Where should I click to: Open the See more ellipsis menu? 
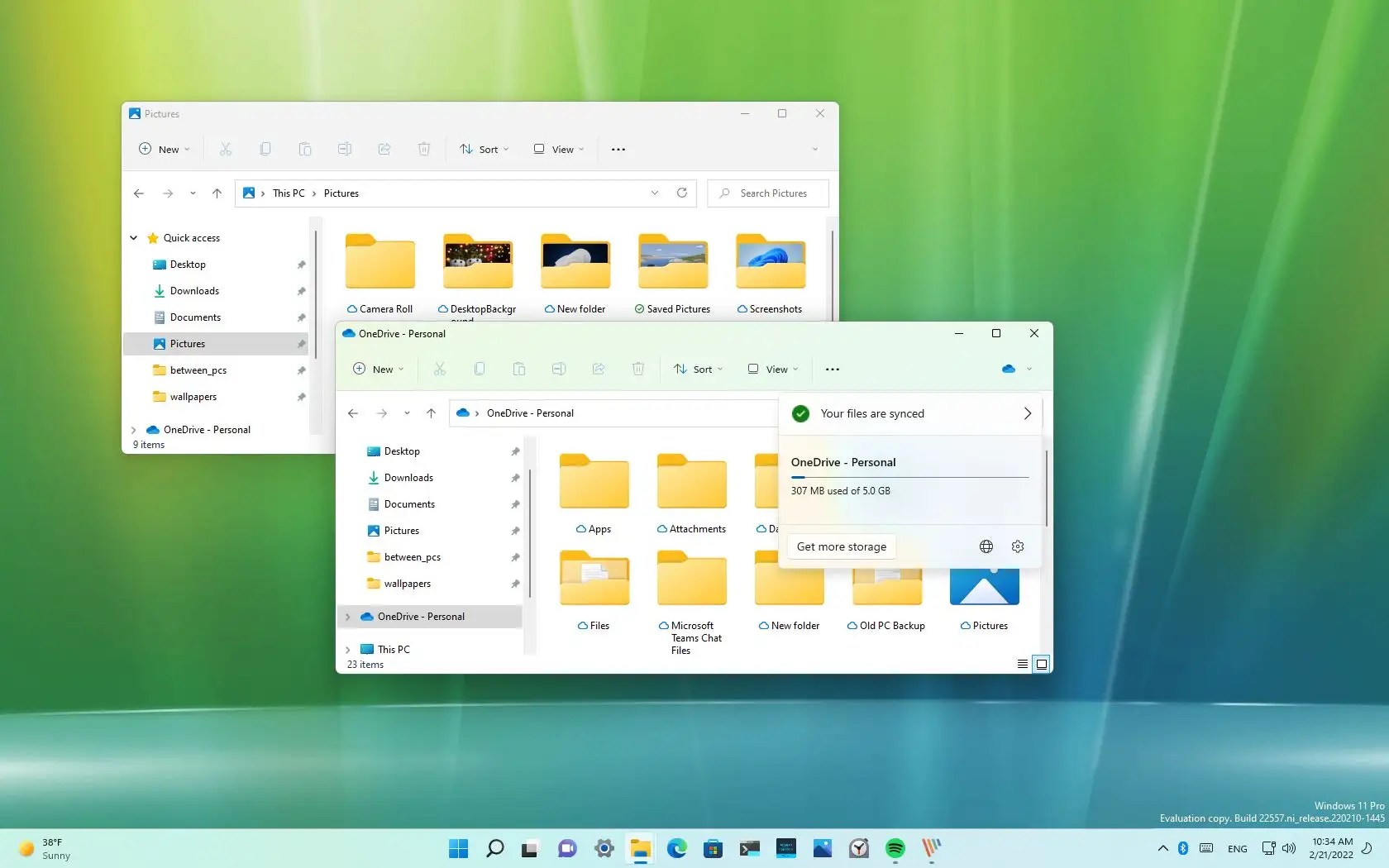pyautogui.click(x=832, y=370)
